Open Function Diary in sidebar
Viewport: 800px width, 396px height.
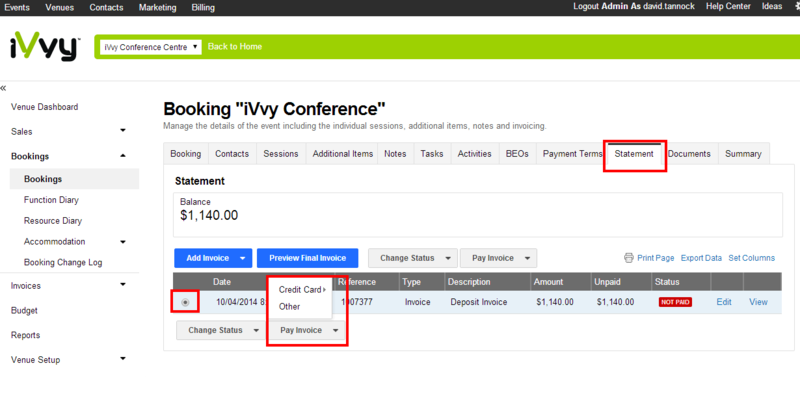click(x=51, y=200)
